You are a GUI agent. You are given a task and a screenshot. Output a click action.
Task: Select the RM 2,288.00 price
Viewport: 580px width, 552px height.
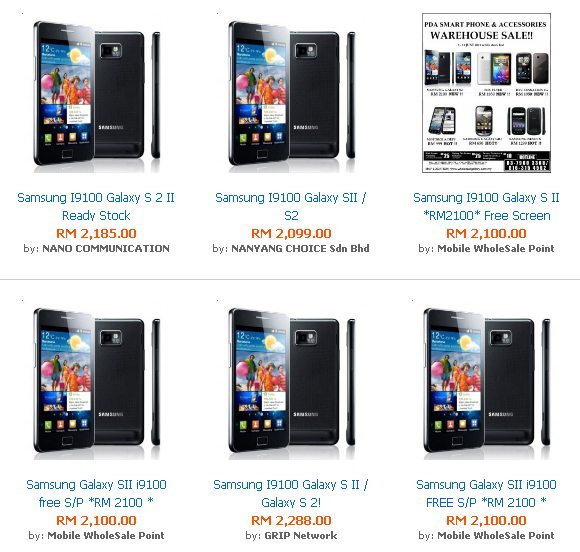click(x=291, y=521)
